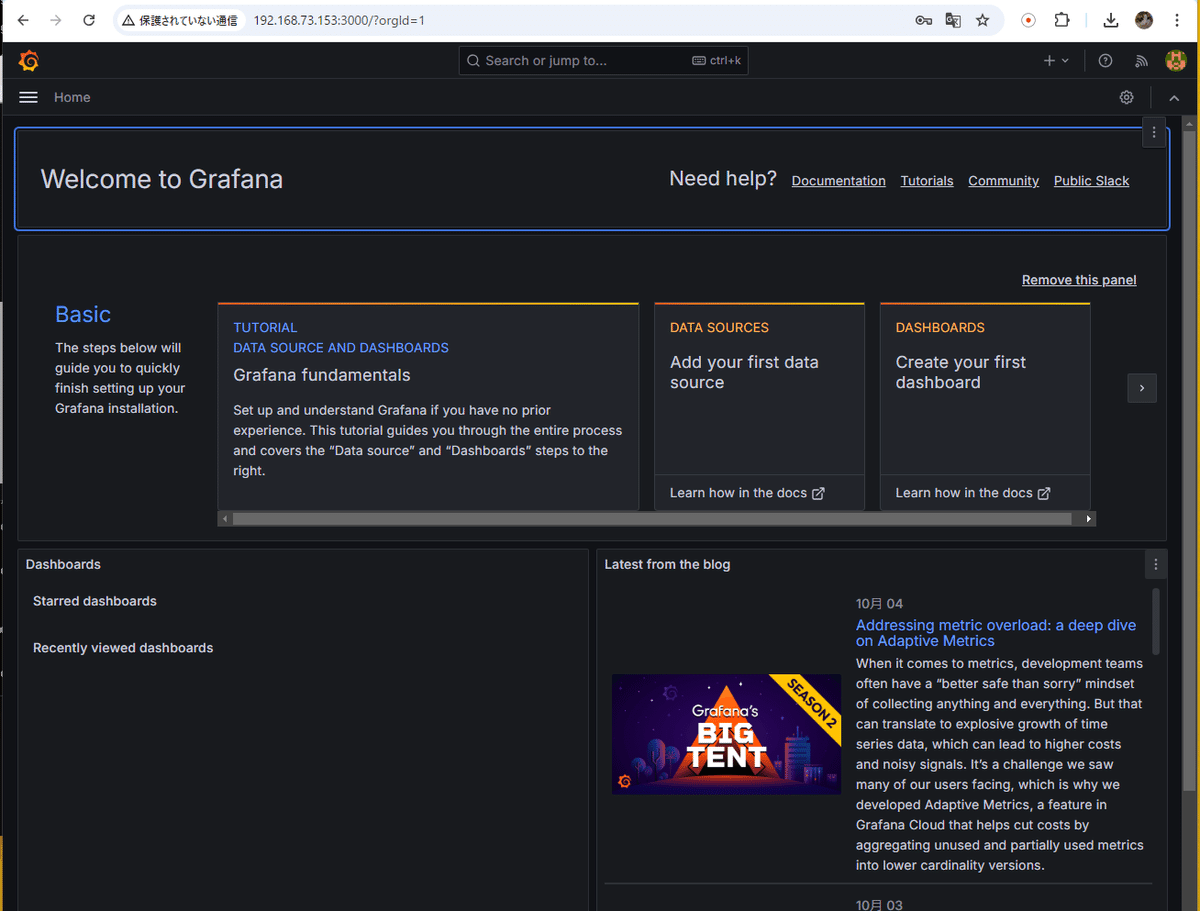Screen dimensions: 1200x911
Task: Open the user profile avatar in Grafana
Action: pos(1176,61)
